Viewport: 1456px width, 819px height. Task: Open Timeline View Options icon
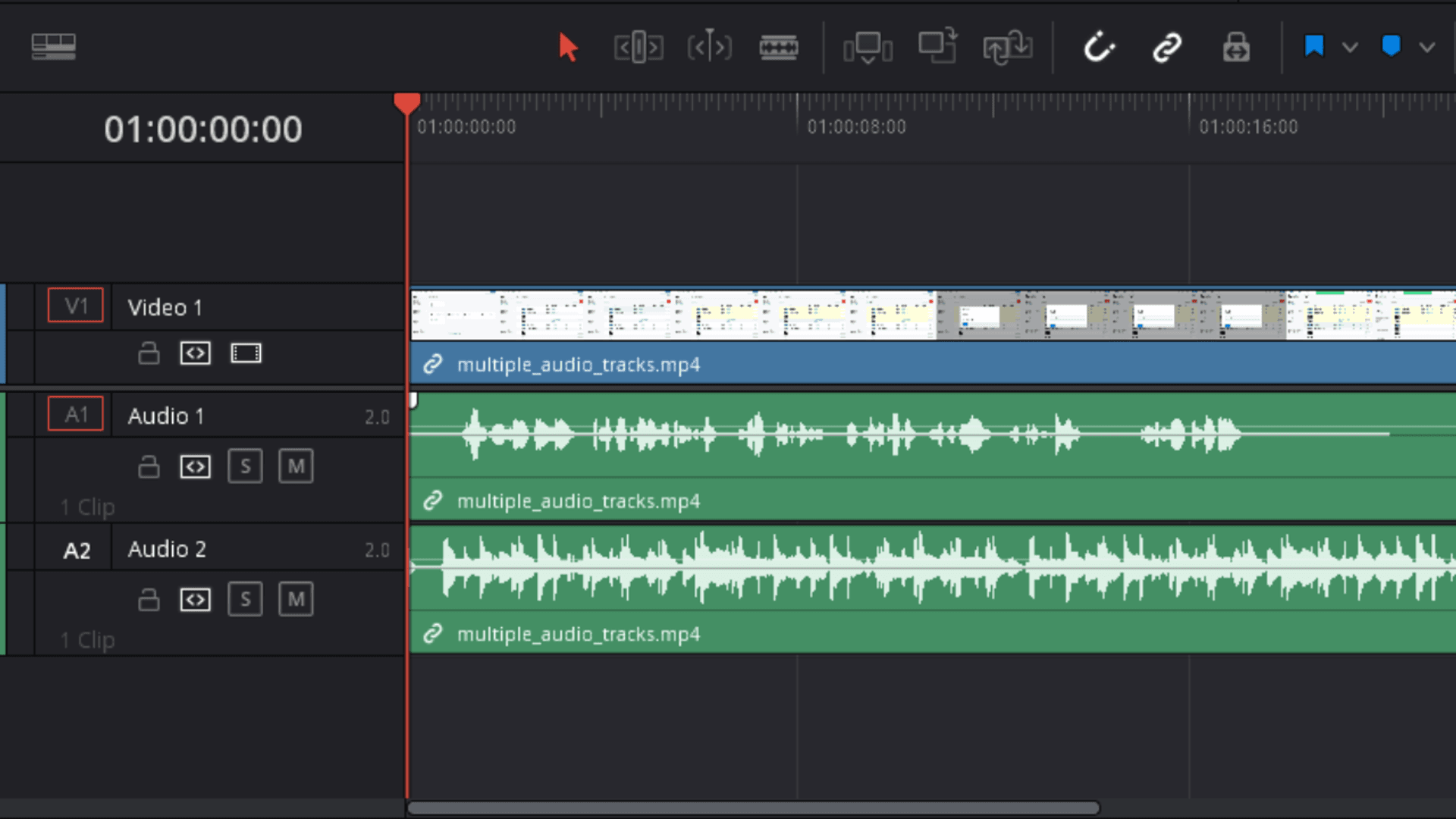tap(53, 47)
